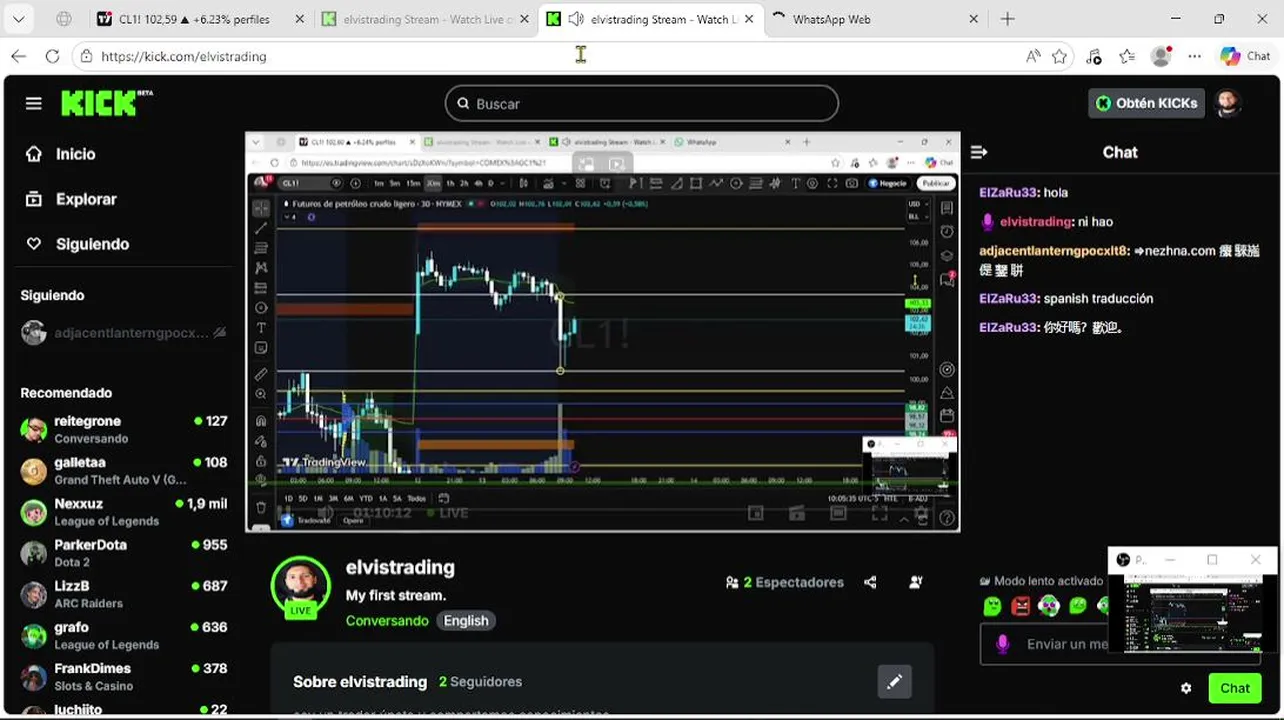
Task: Click the English language tag
Action: [x=466, y=621]
